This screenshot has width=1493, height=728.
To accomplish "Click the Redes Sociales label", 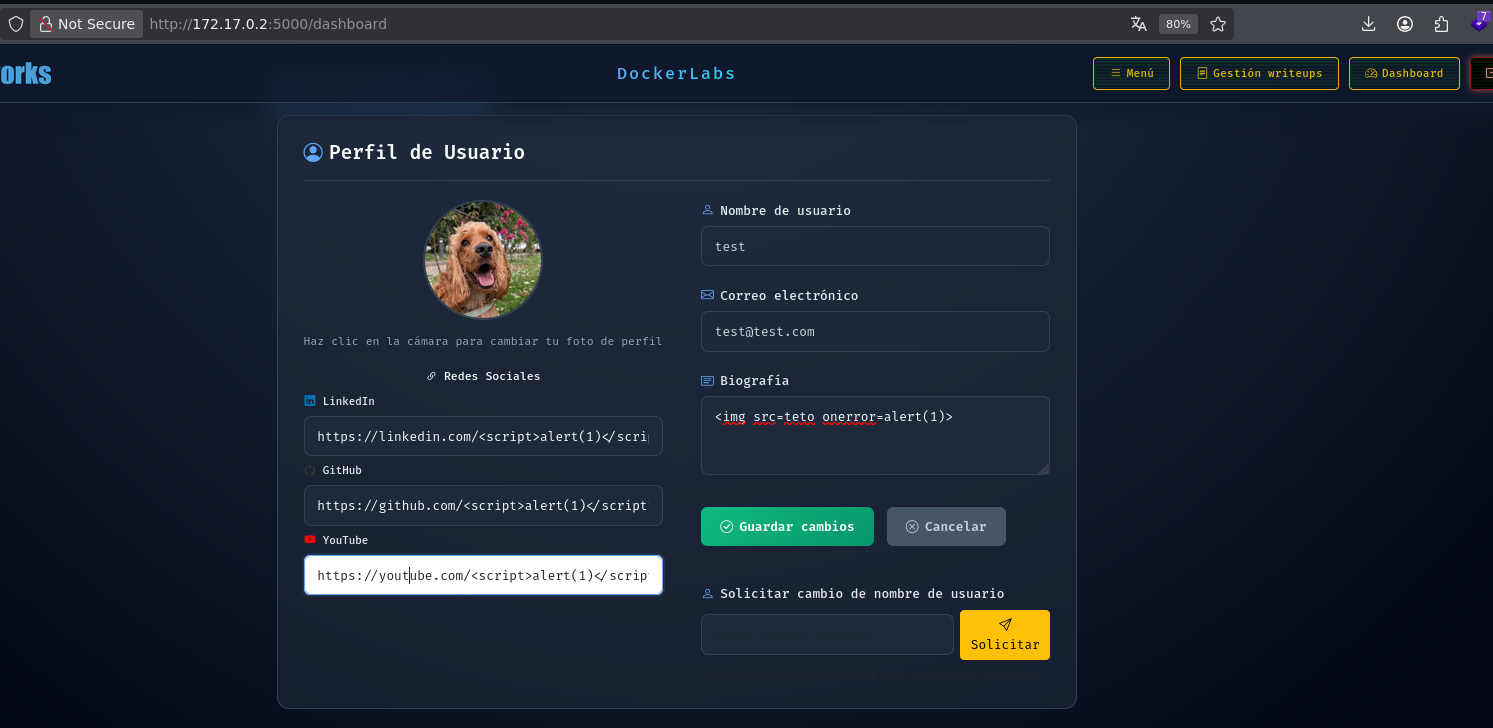I will pyautogui.click(x=492, y=376).
